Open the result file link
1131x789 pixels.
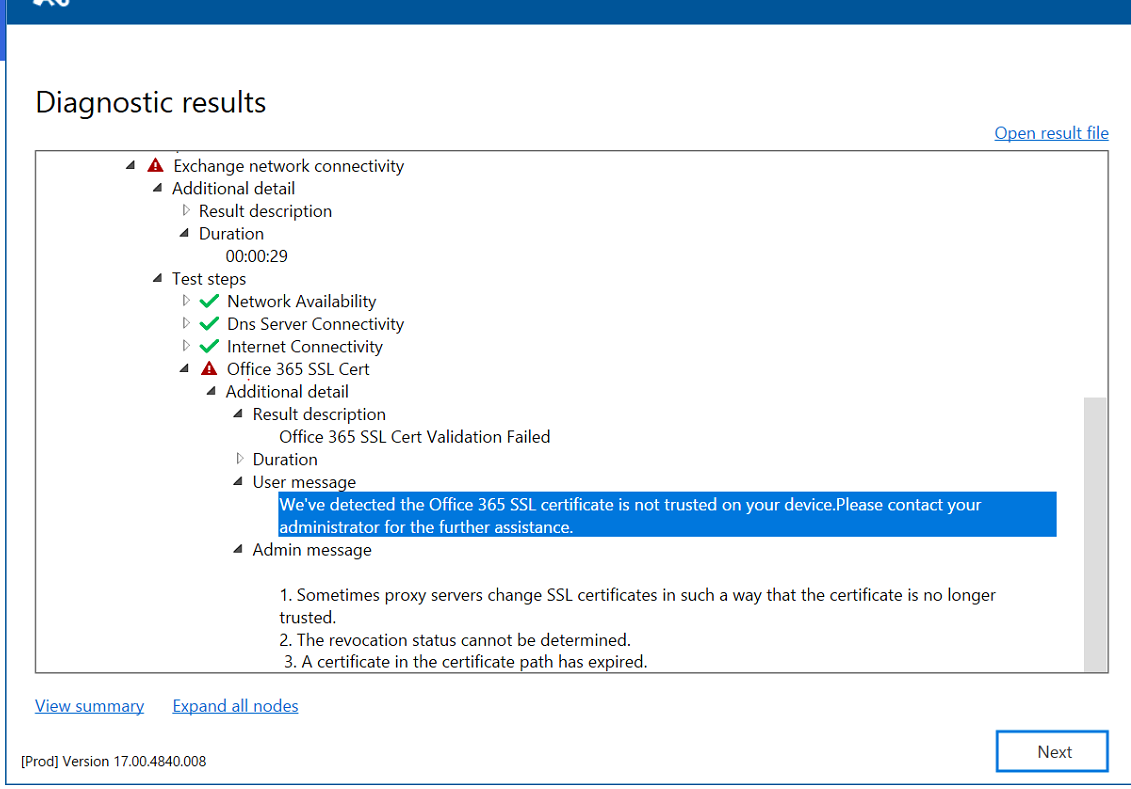(x=1051, y=133)
